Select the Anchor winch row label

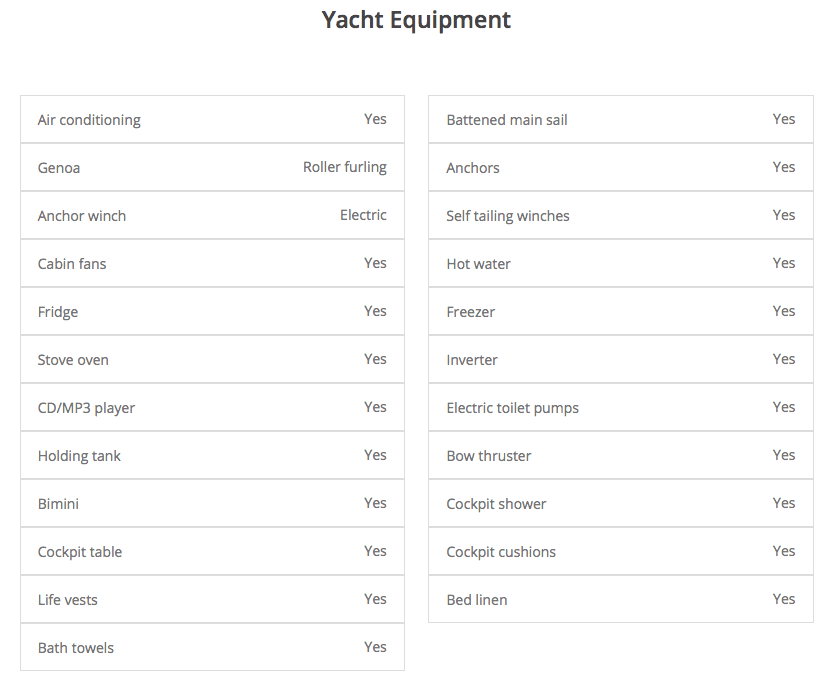point(82,216)
